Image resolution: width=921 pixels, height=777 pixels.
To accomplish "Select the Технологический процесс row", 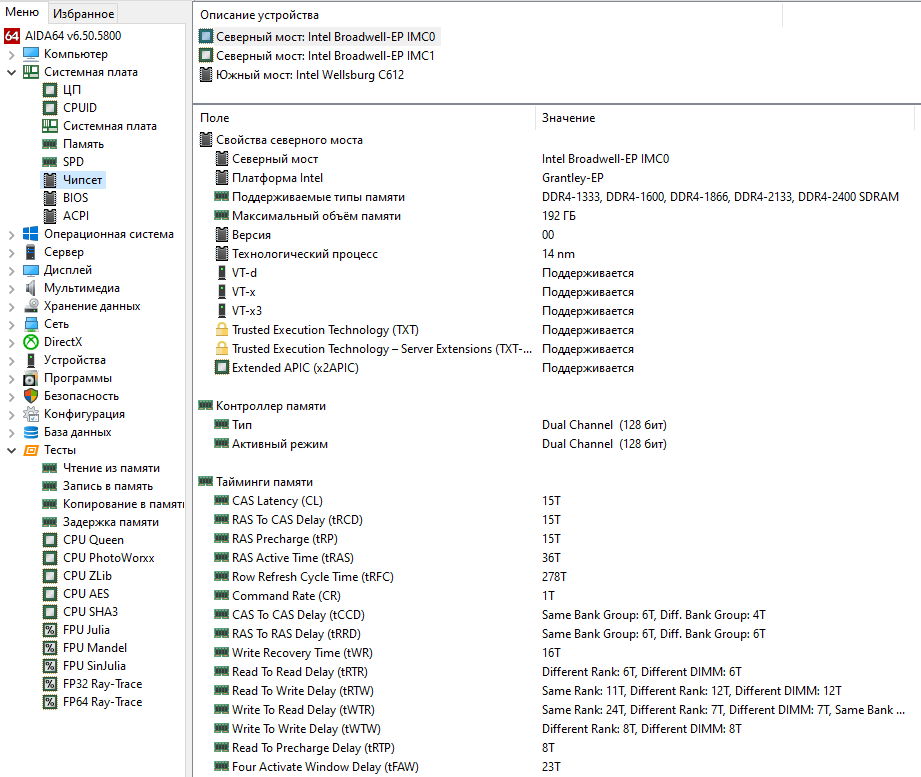I will point(556,254).
